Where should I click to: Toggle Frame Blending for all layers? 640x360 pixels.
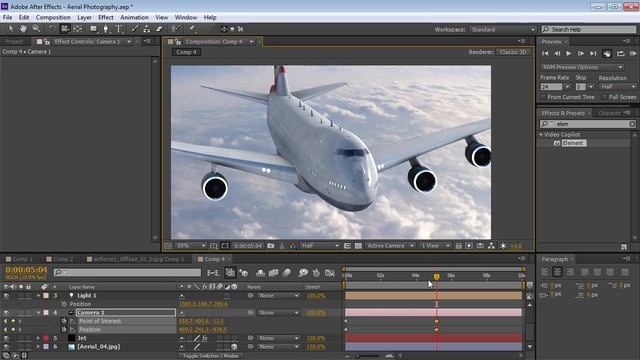coord(273,273)
